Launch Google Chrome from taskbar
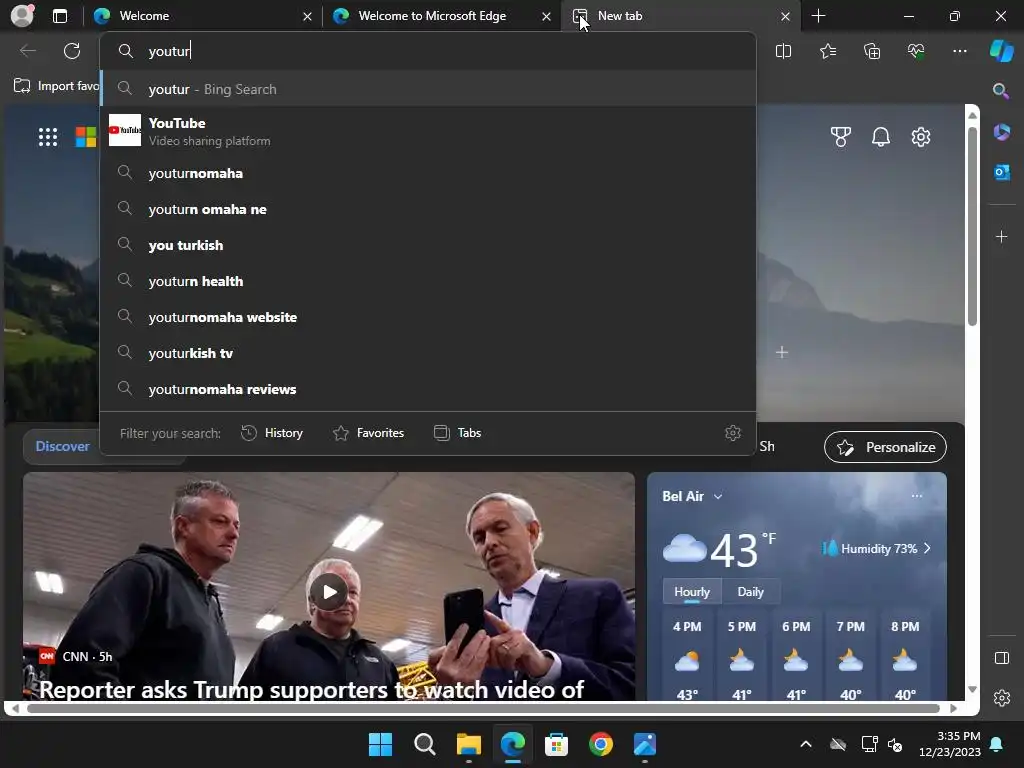Viewport: 1024px width, 768px height. [x=601, y=744]
